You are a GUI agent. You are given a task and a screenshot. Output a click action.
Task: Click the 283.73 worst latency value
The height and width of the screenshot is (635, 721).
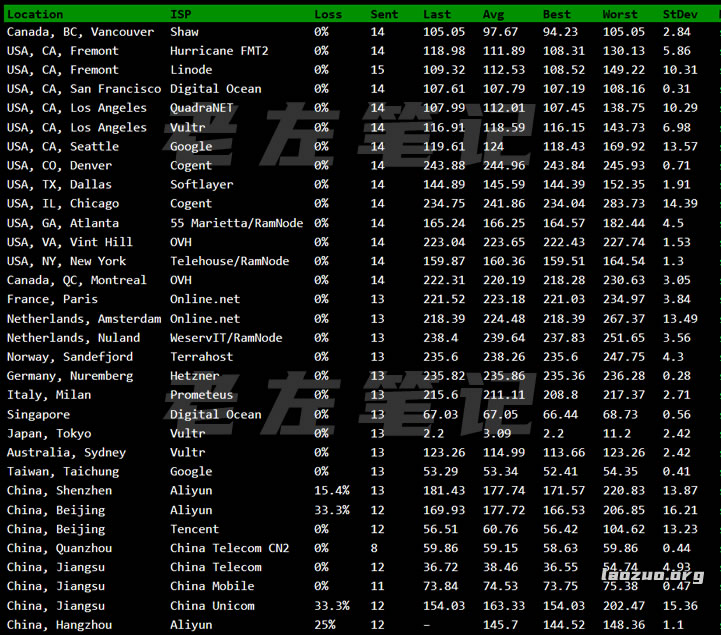point(624,204)
